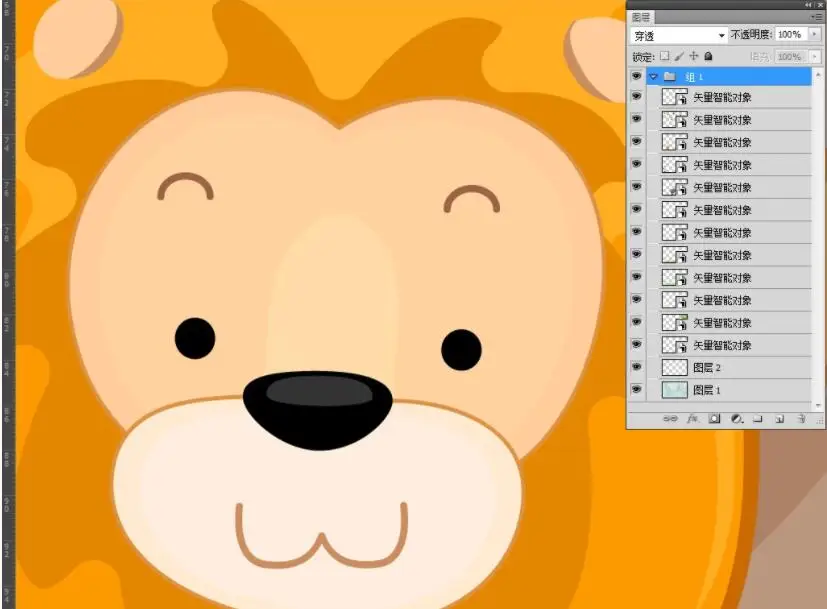Image resolution: width=827 pixels, height=609 pixels.
Task: Click the delete layer trash icon
Action: tap(801, 419)
